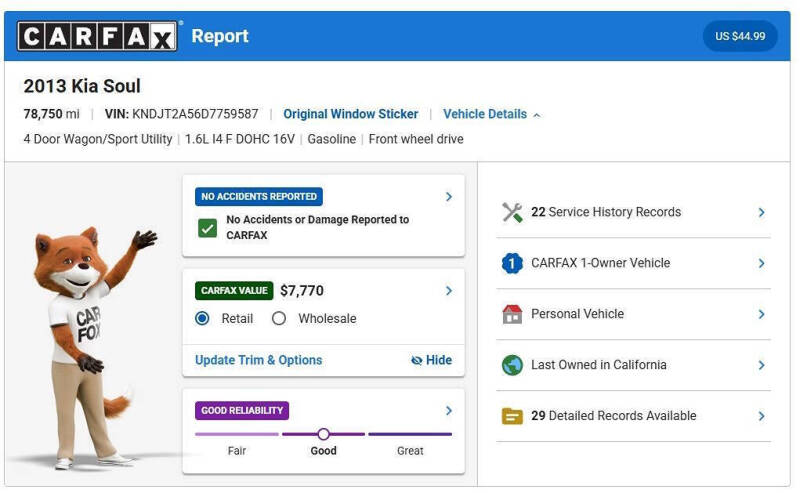Expand CARFAX 1-Owner Vehicle chevron
The height and width of the screenshot is (493, 800).
click(x=761, y=263)
